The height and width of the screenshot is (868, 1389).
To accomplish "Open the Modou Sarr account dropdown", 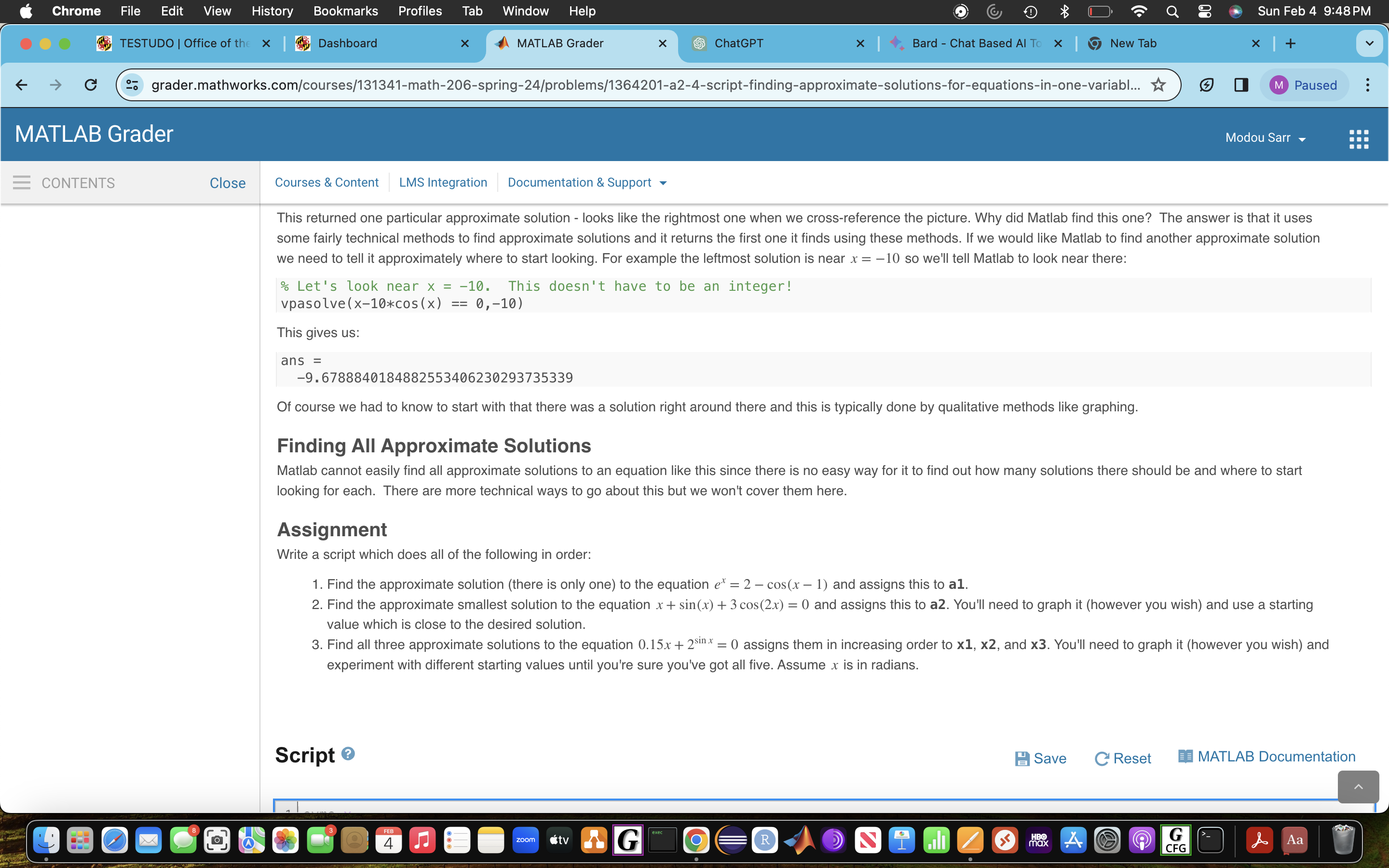I will [1266, 137].
